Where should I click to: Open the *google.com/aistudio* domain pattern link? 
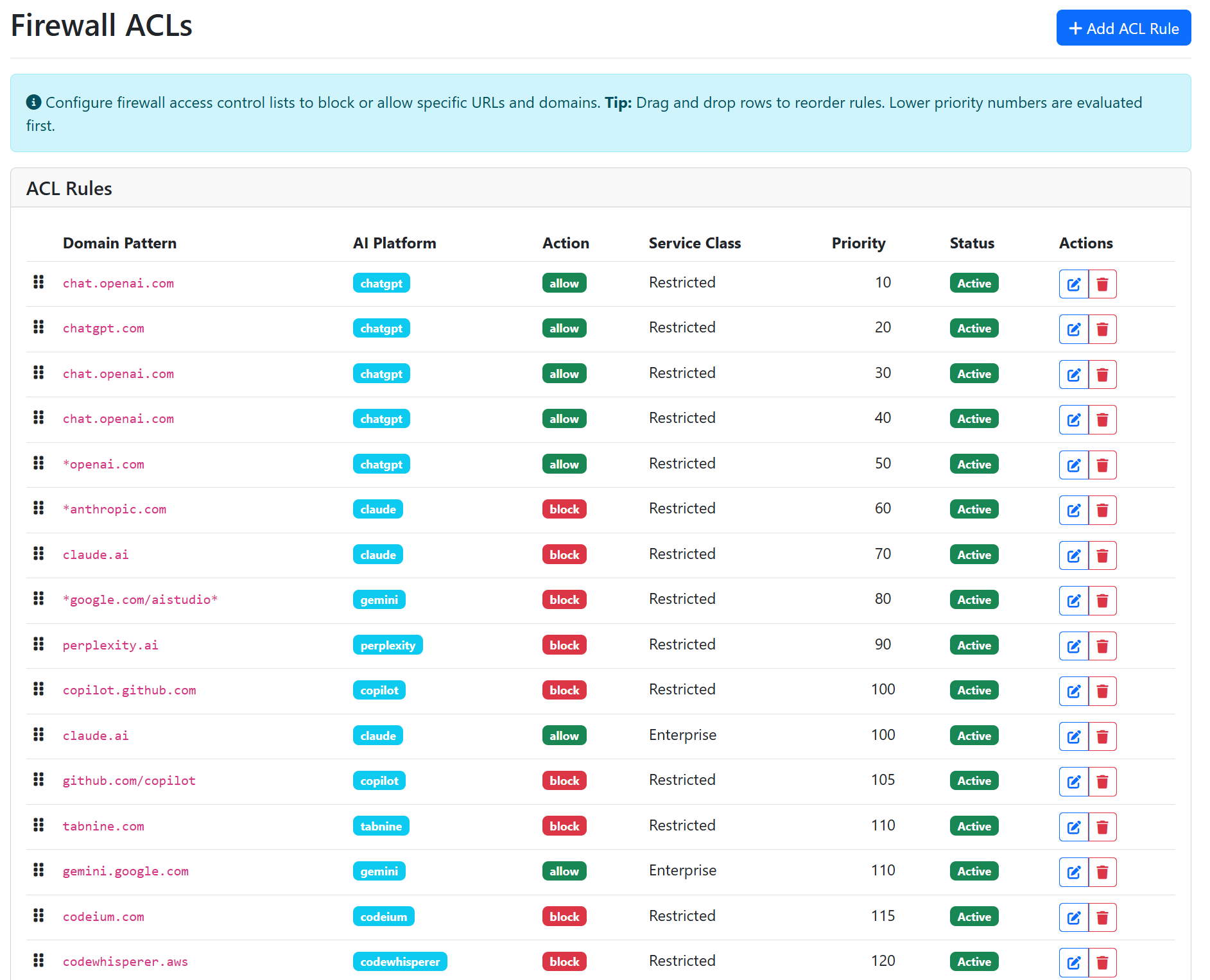pos(140,599)
